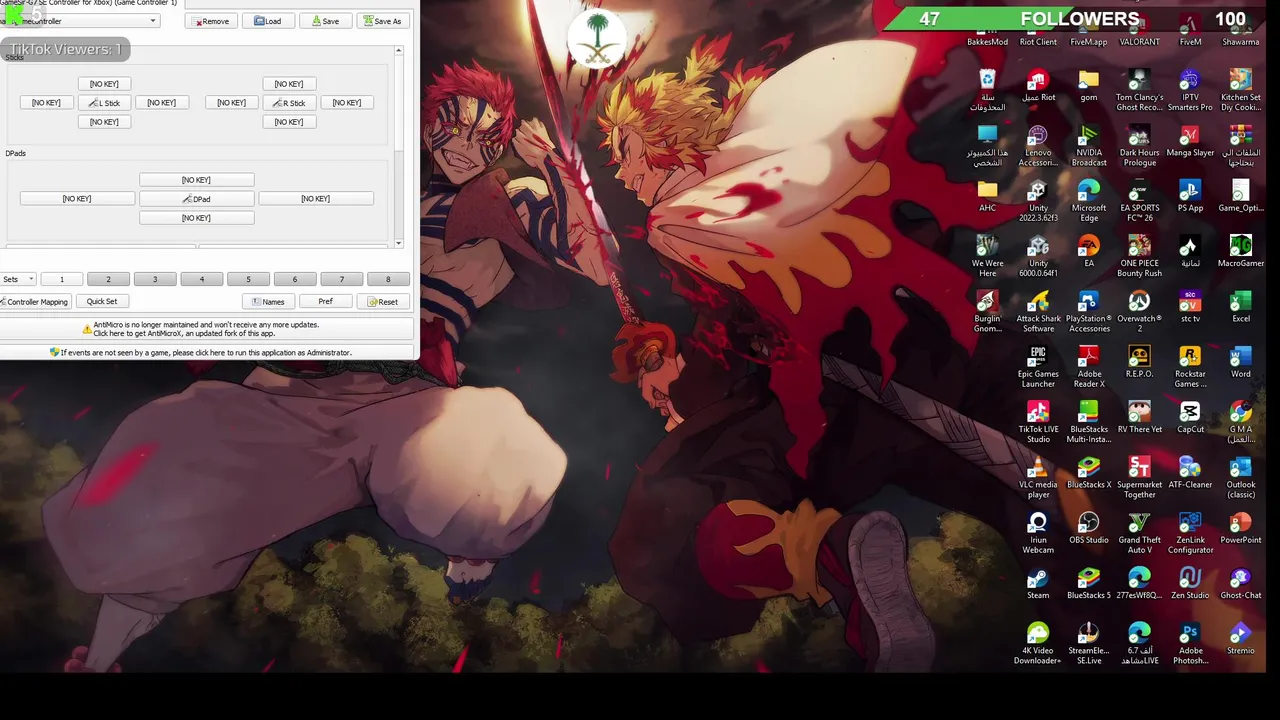
Task: Open the Ghost-Chat desktop icon
Action: coord(1241,584)
